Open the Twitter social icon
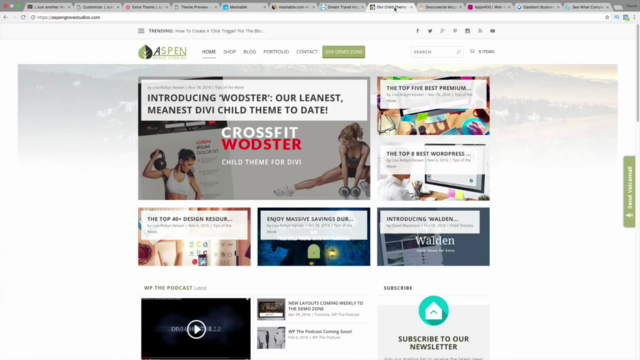640x360 pixels. [x=430, y=31]
